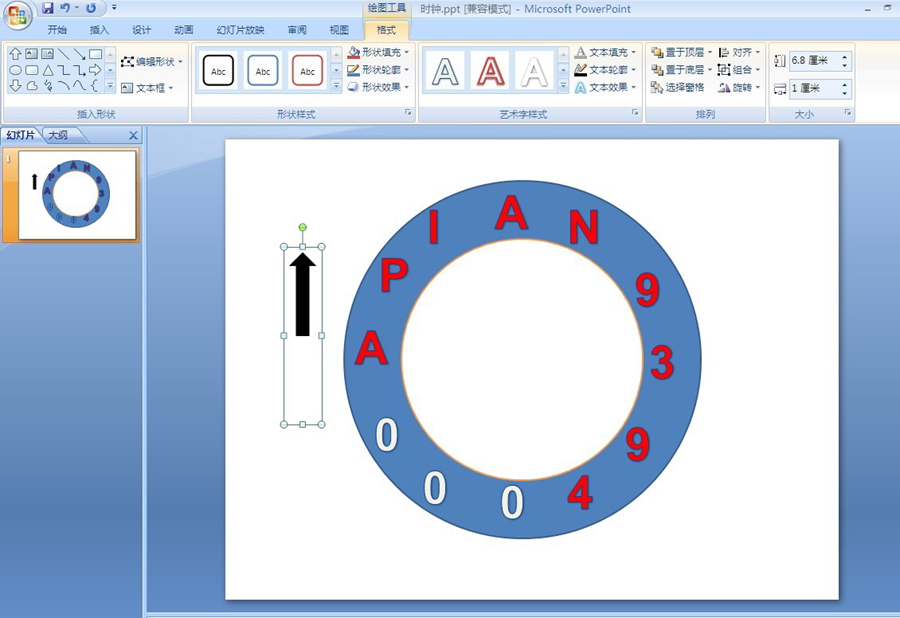
Task: Undo the last action
Action: [x=65, y=8]
